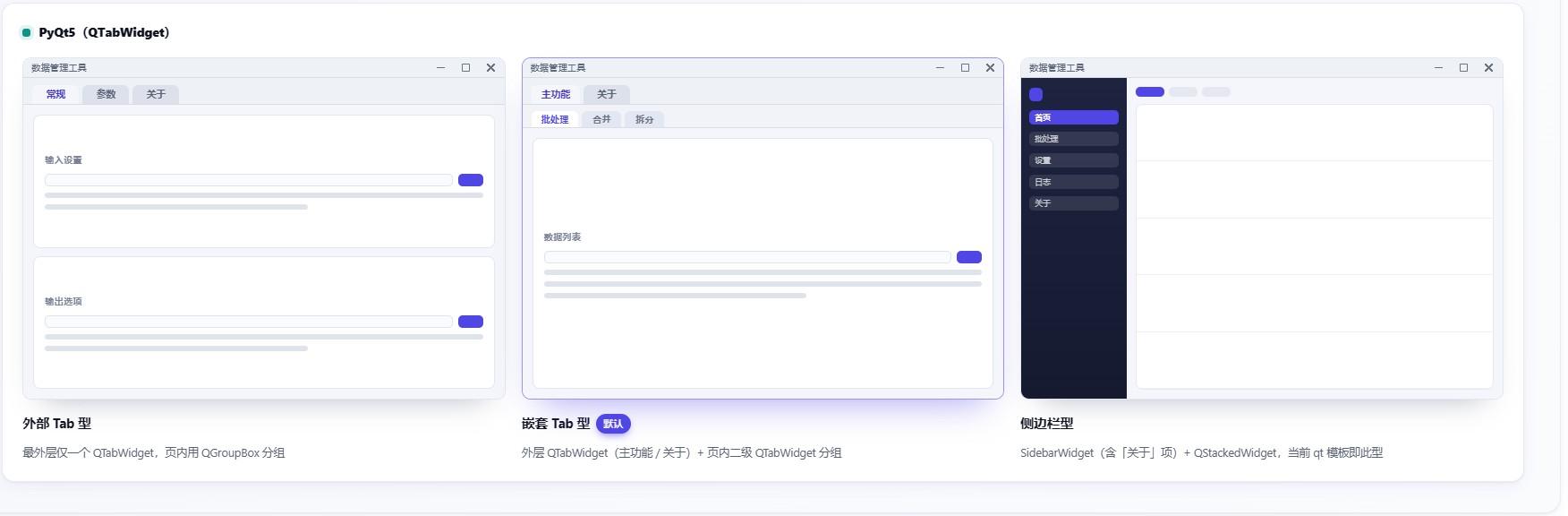Click the active purple pill above the sidebar mockup content
The image size is (1568, 516).
tap(1150, 91)
